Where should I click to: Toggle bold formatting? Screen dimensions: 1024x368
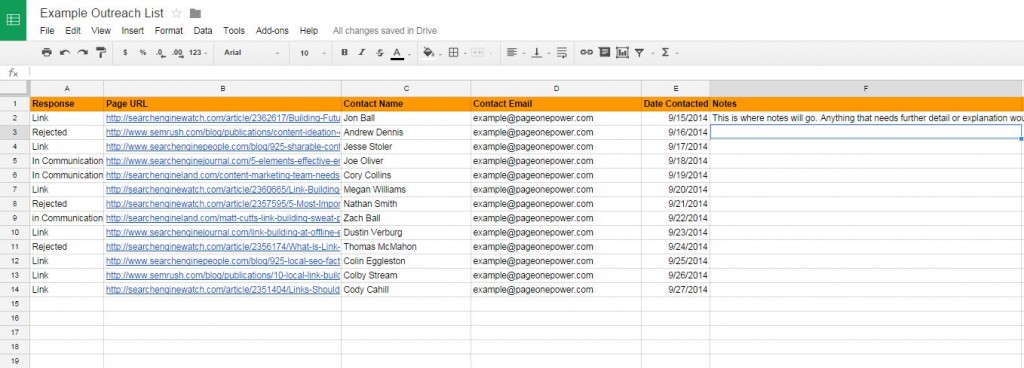(344, 53)
